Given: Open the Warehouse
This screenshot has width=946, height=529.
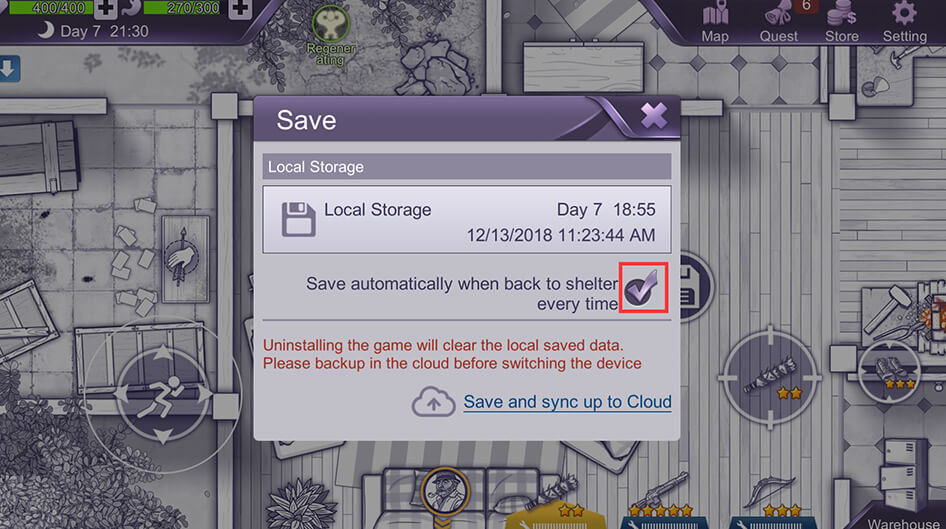Looking at the screenshot, I should pos(903,522).
